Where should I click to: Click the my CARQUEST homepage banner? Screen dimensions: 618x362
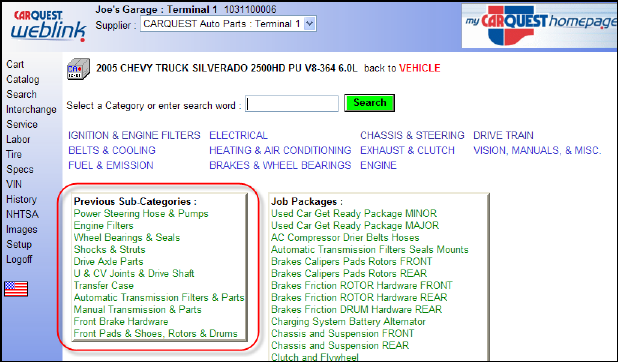coord(539,26)
